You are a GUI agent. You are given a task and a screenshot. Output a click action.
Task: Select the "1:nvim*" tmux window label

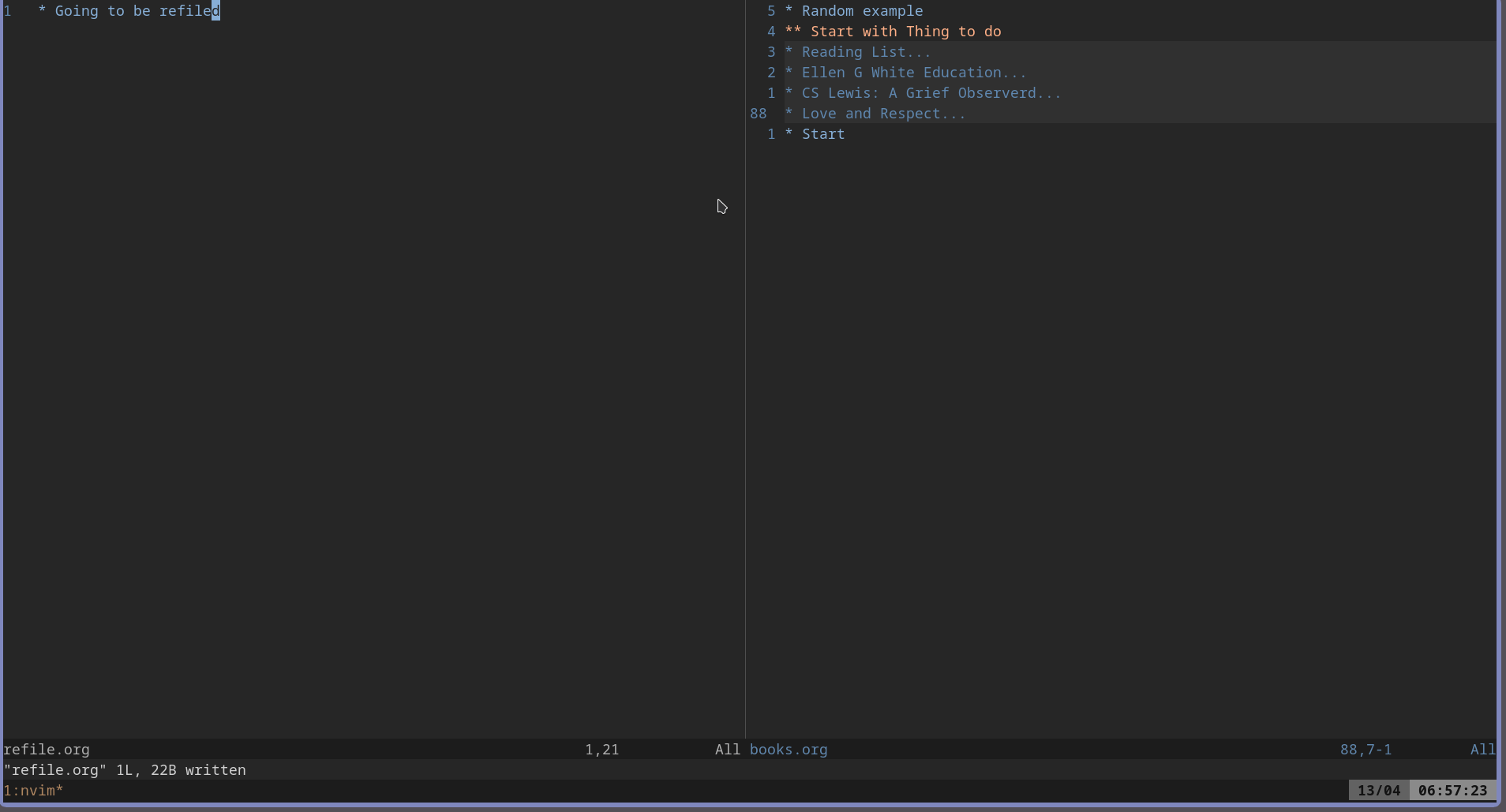pyautogui.click(x=33, y=790)
